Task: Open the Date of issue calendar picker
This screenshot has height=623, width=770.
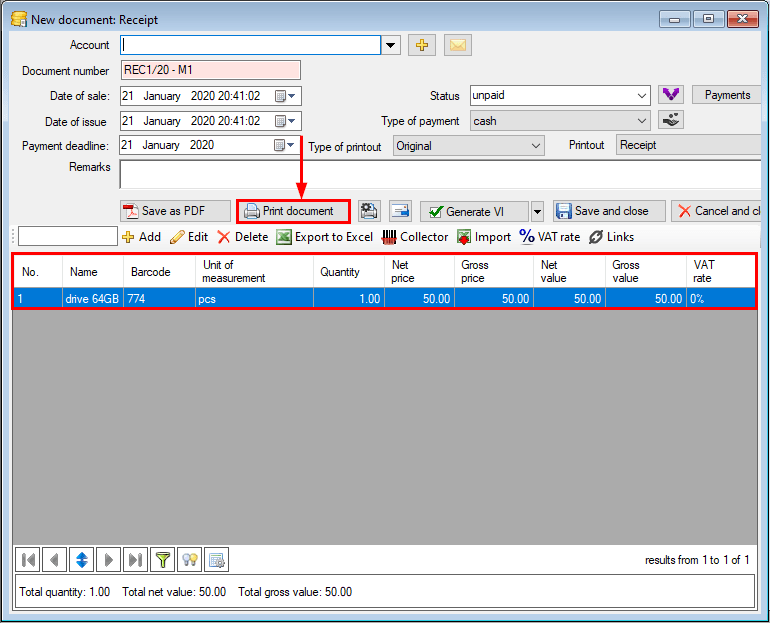Action: [285, 121]
